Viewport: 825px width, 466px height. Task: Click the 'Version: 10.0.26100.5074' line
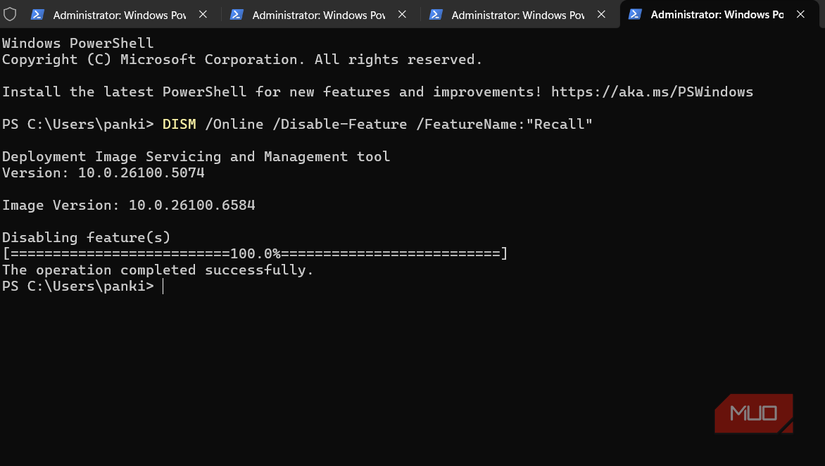(103, 173)
